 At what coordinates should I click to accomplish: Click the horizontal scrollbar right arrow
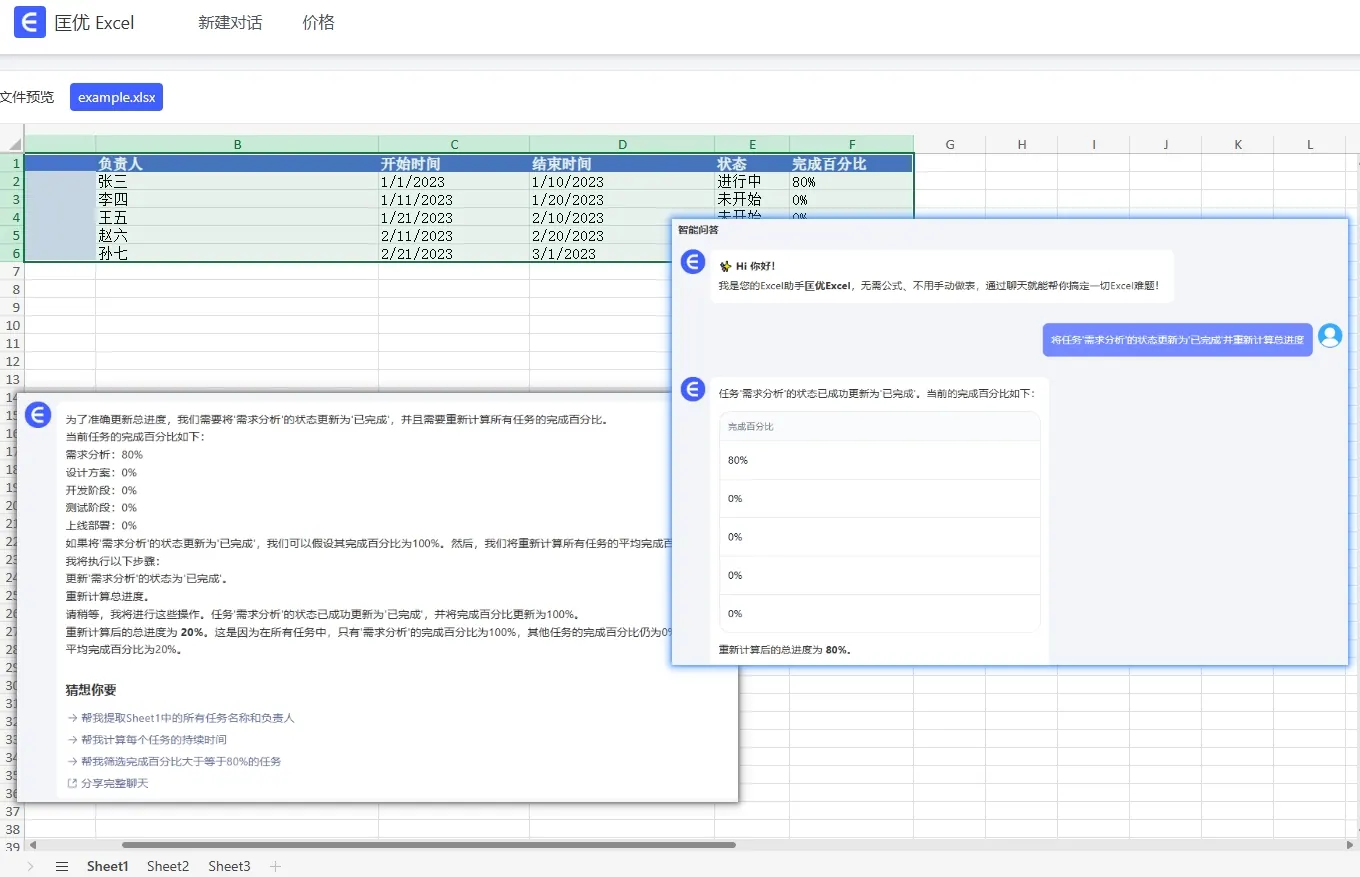[x=1350, y=845]
